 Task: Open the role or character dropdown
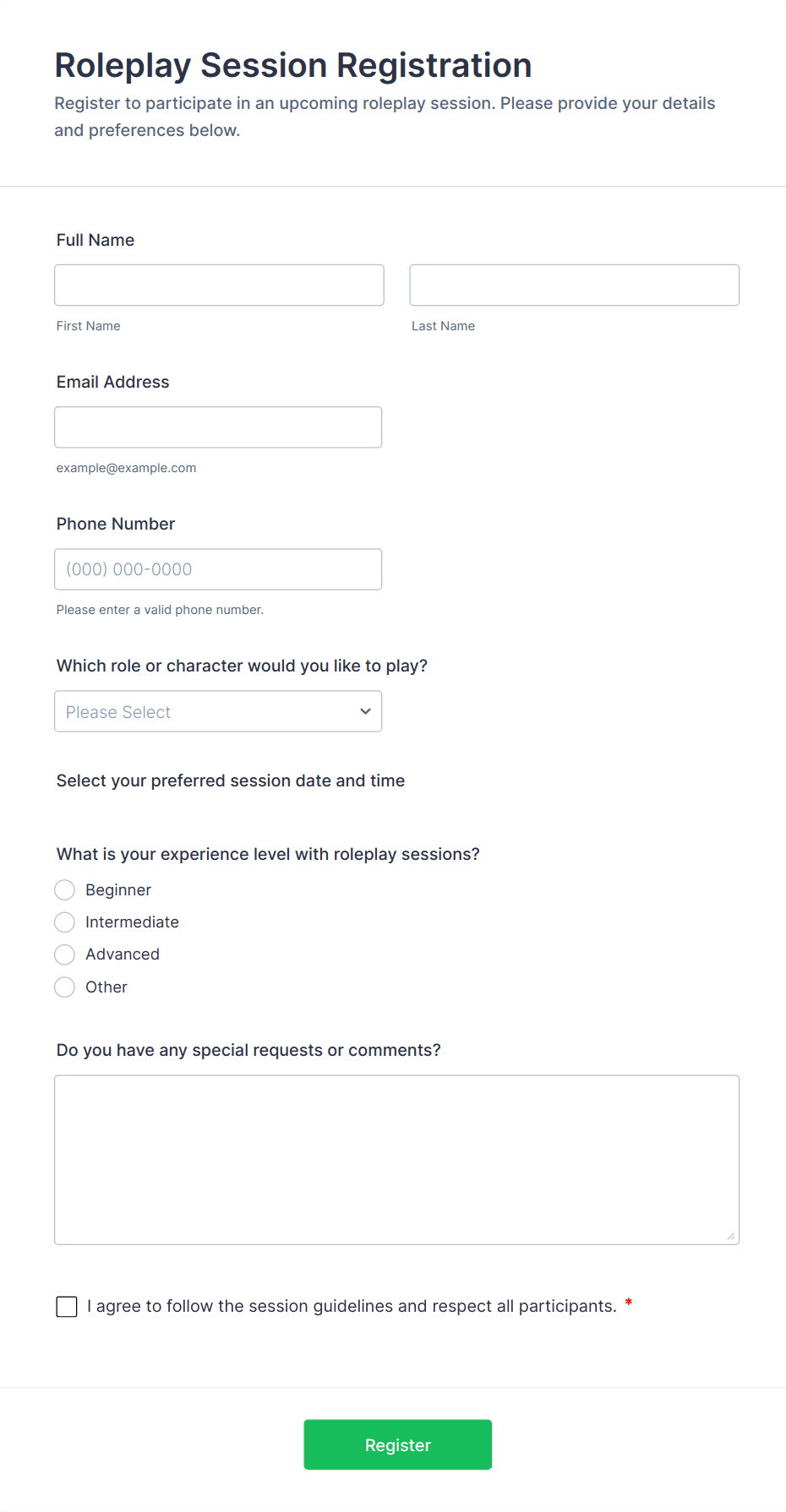coord(218,711)
